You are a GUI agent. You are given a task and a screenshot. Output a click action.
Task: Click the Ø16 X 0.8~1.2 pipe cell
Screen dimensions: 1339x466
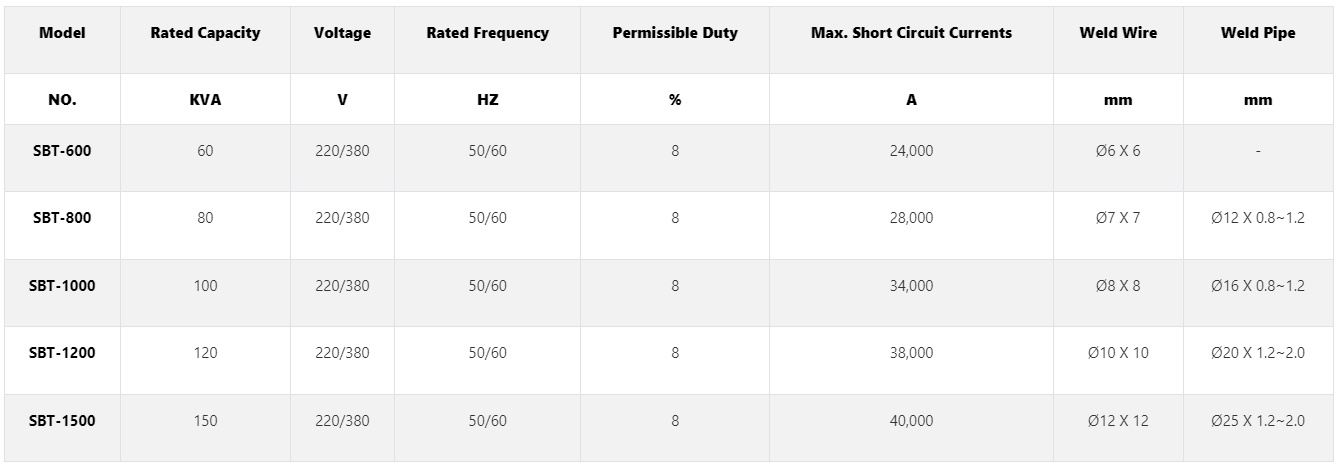tap(1258, 285)
